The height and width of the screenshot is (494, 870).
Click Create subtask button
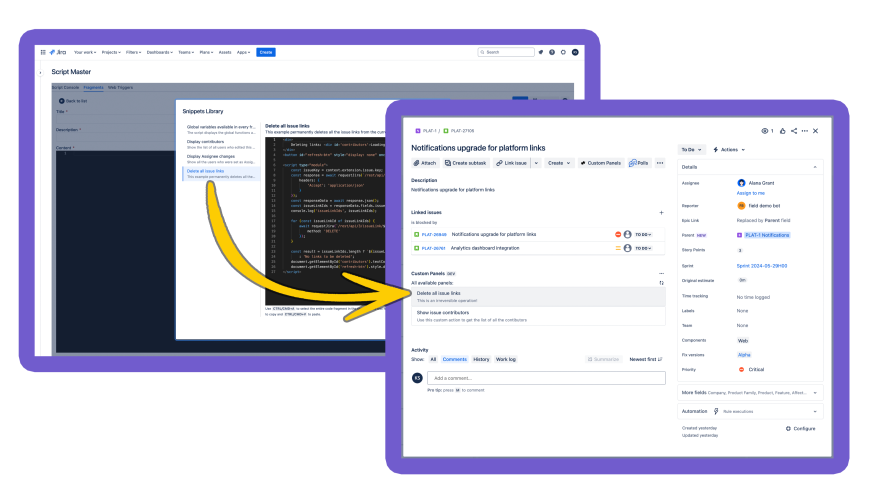coord(466,163)
